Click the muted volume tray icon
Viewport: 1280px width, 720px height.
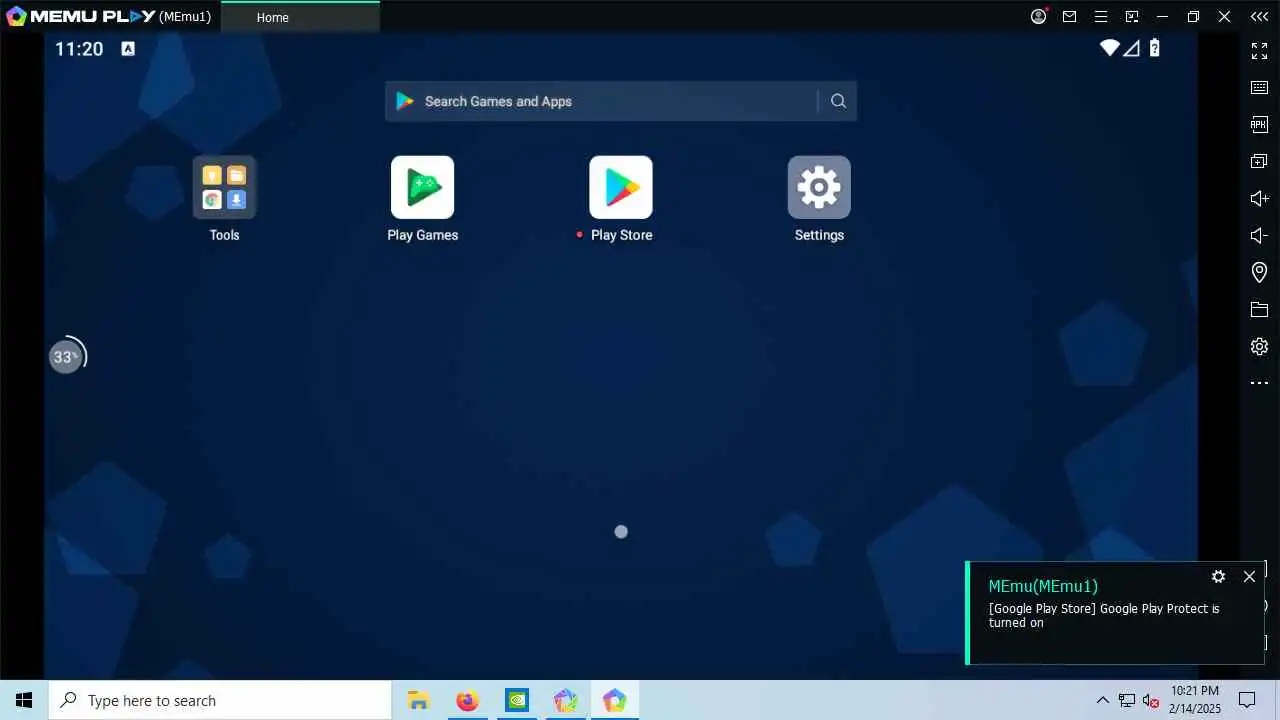pyautogui.click(x=1150, y=700)
